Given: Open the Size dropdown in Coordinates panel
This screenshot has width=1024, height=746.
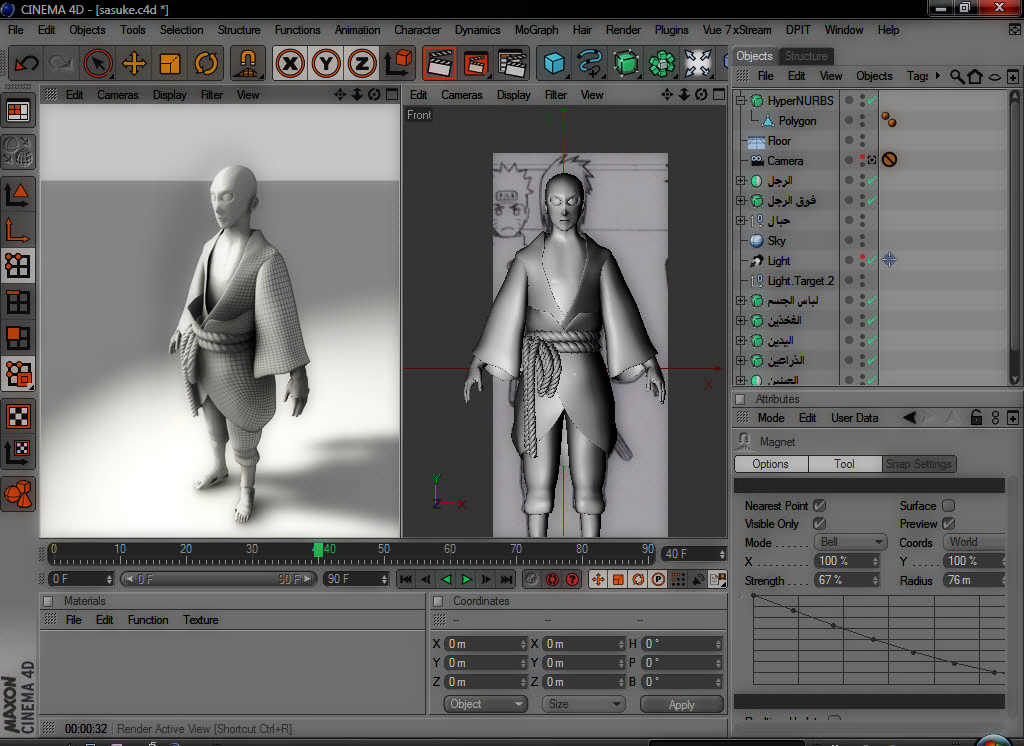Looking at the screenshot, I should pos(583,704).
